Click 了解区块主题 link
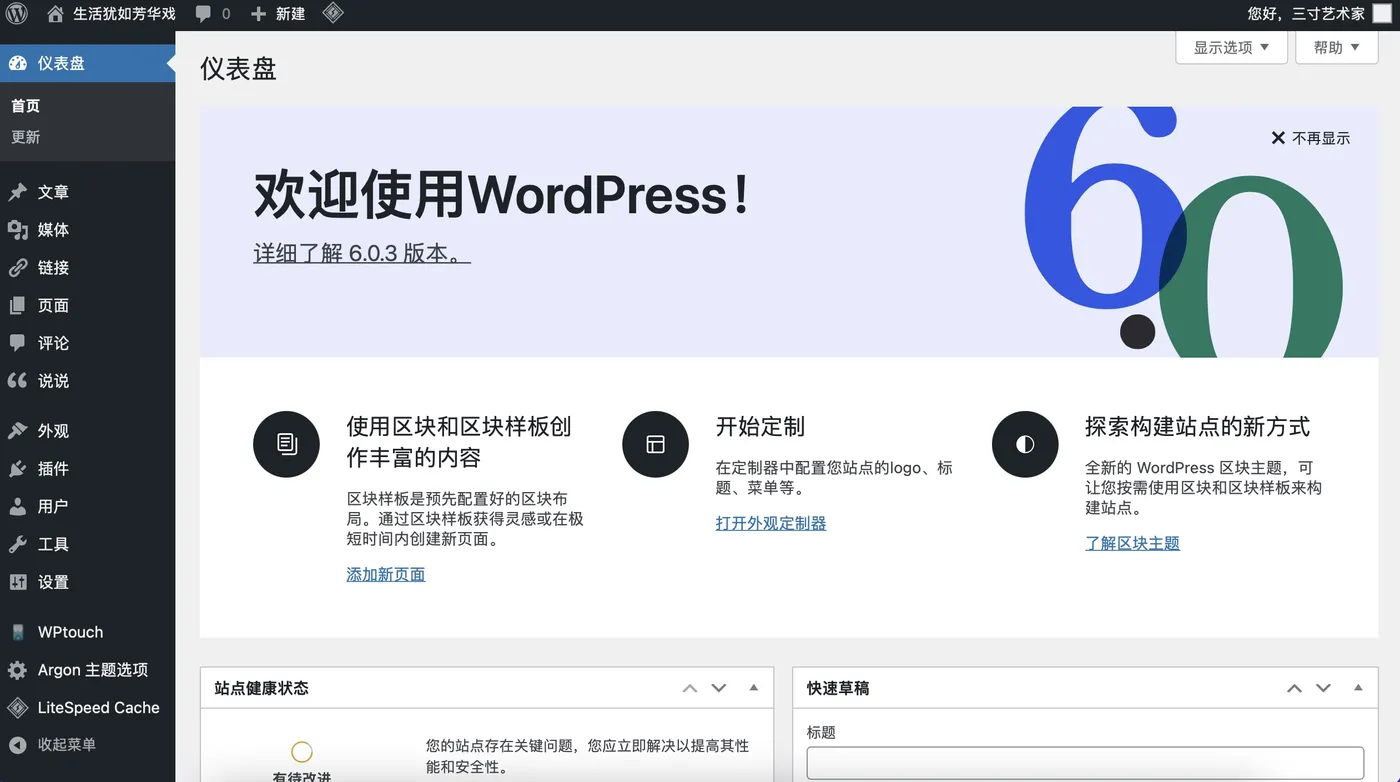This screenshot has height=782, width=1400. 1133,543
